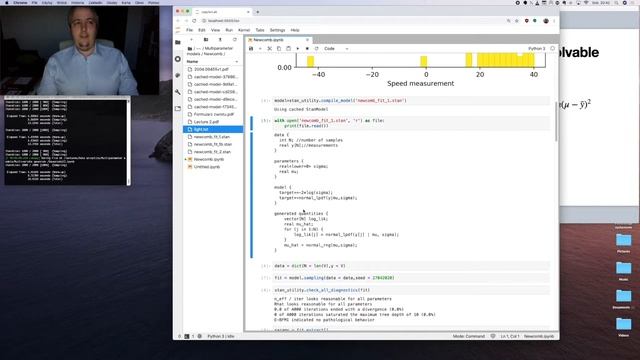The height and width of the screenshot is (360, 640).
Task: Click the terminal window
Action: click(67, 141)
